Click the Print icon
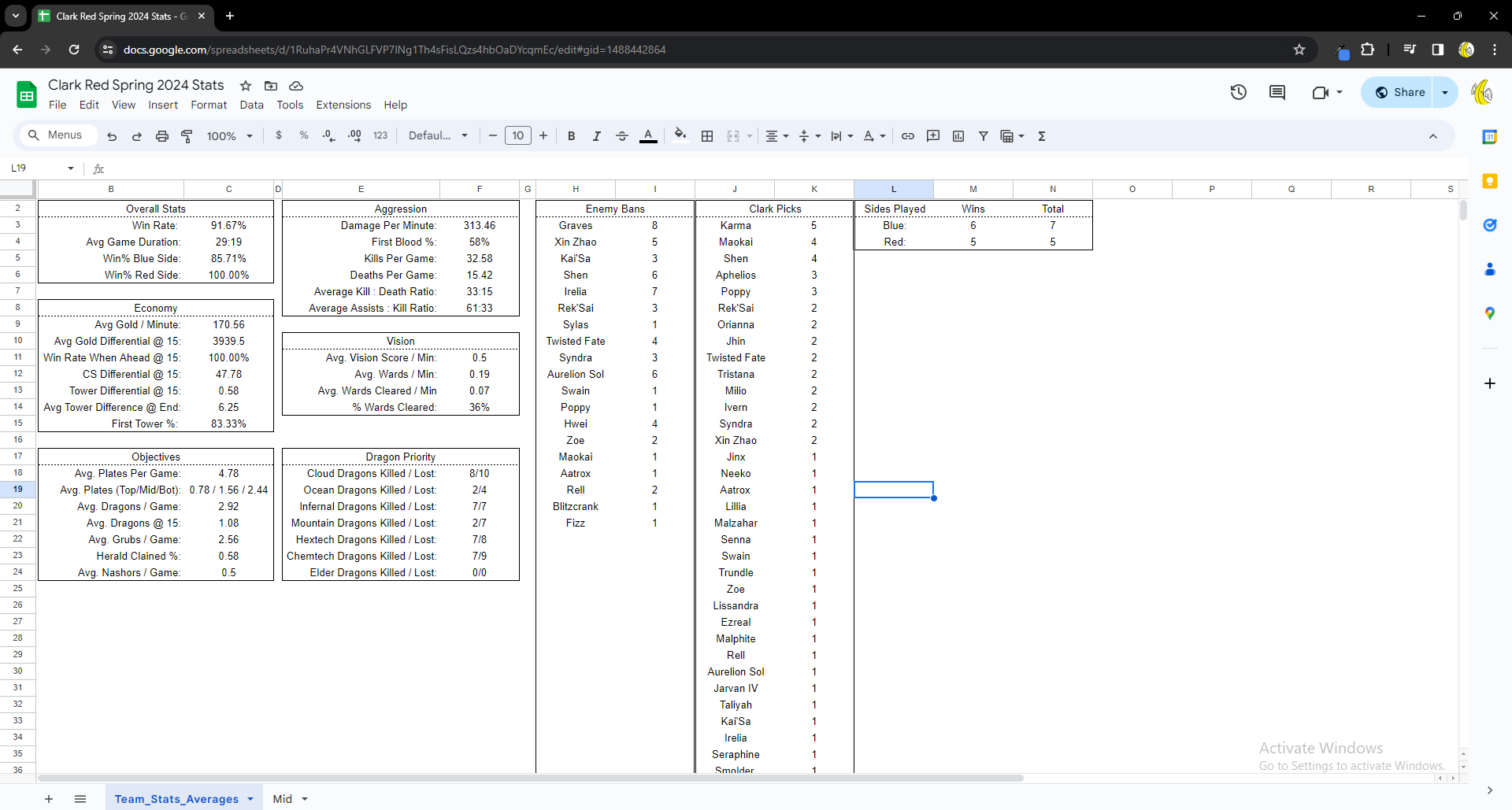The width and height of the screenshot is (1512, 810). (x=162, y=136)
